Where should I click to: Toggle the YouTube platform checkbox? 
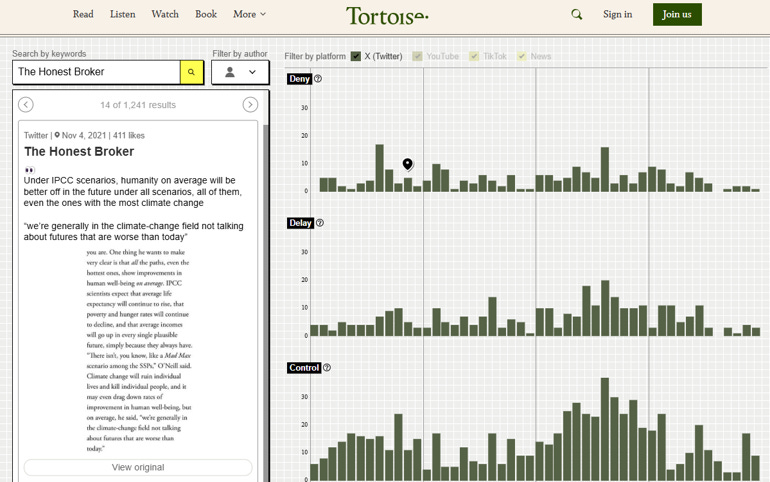pyautogui.click(x=417, y=56)
